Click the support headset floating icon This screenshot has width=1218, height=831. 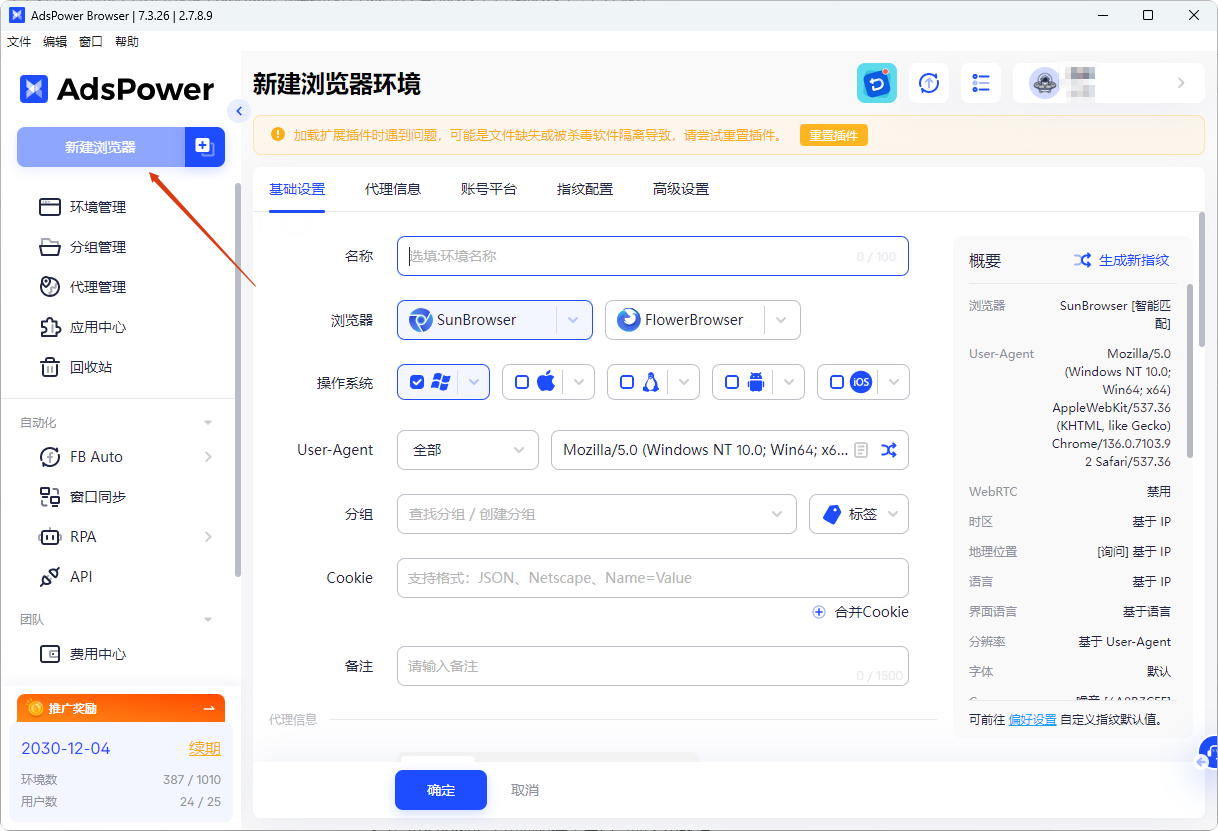click(1208, 754)
